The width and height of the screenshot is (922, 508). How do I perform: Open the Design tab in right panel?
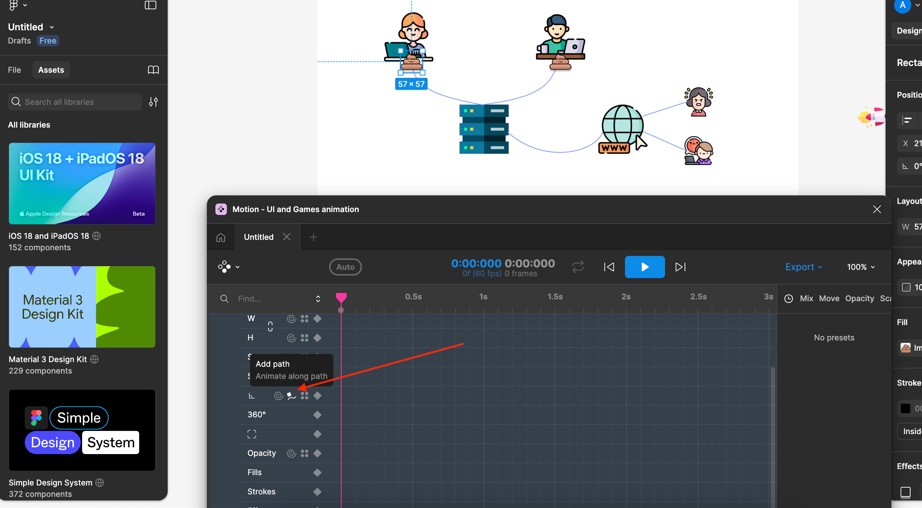[908, 31]
